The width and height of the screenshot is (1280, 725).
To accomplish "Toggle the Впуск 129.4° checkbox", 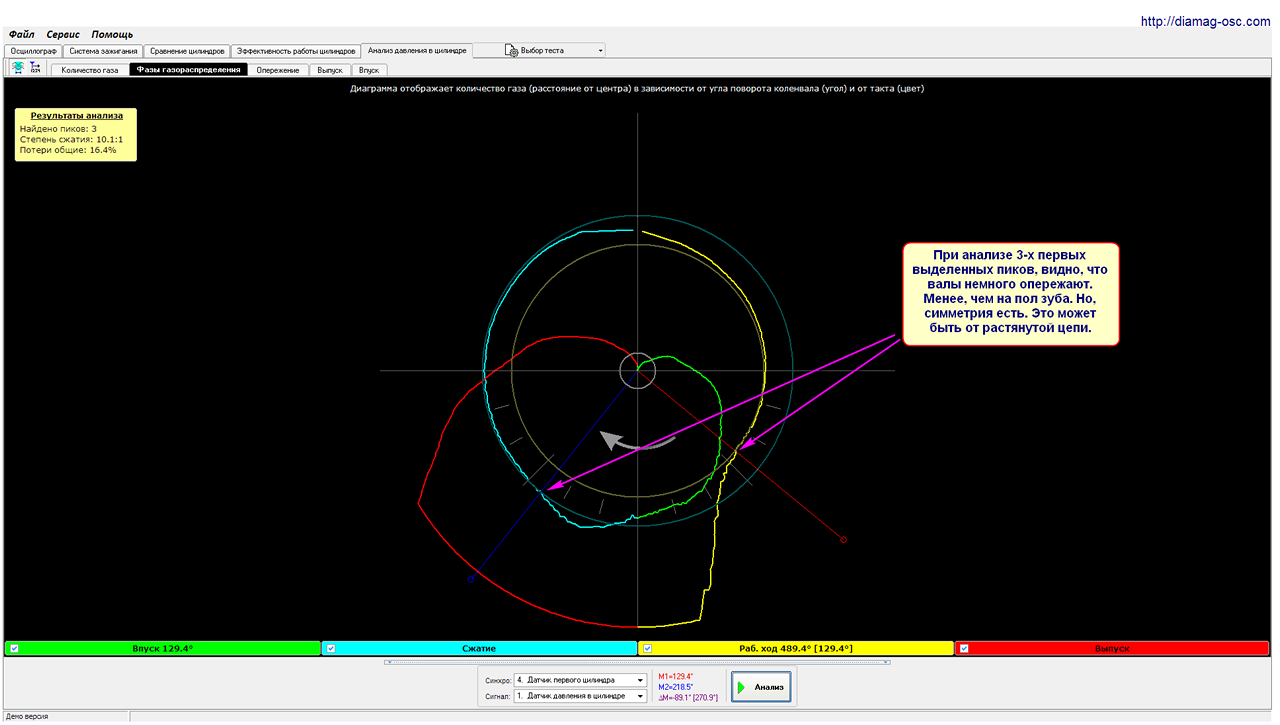I will click(x=14, y=648).
